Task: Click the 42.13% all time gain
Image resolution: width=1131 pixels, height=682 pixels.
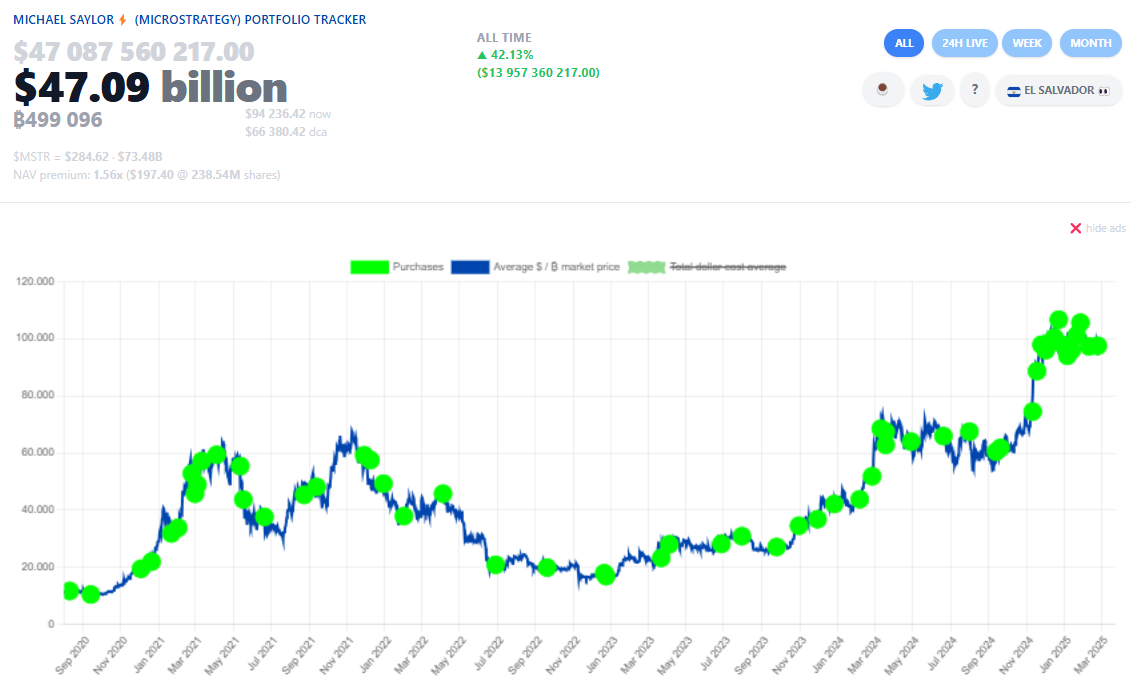Action: [505, 55]
